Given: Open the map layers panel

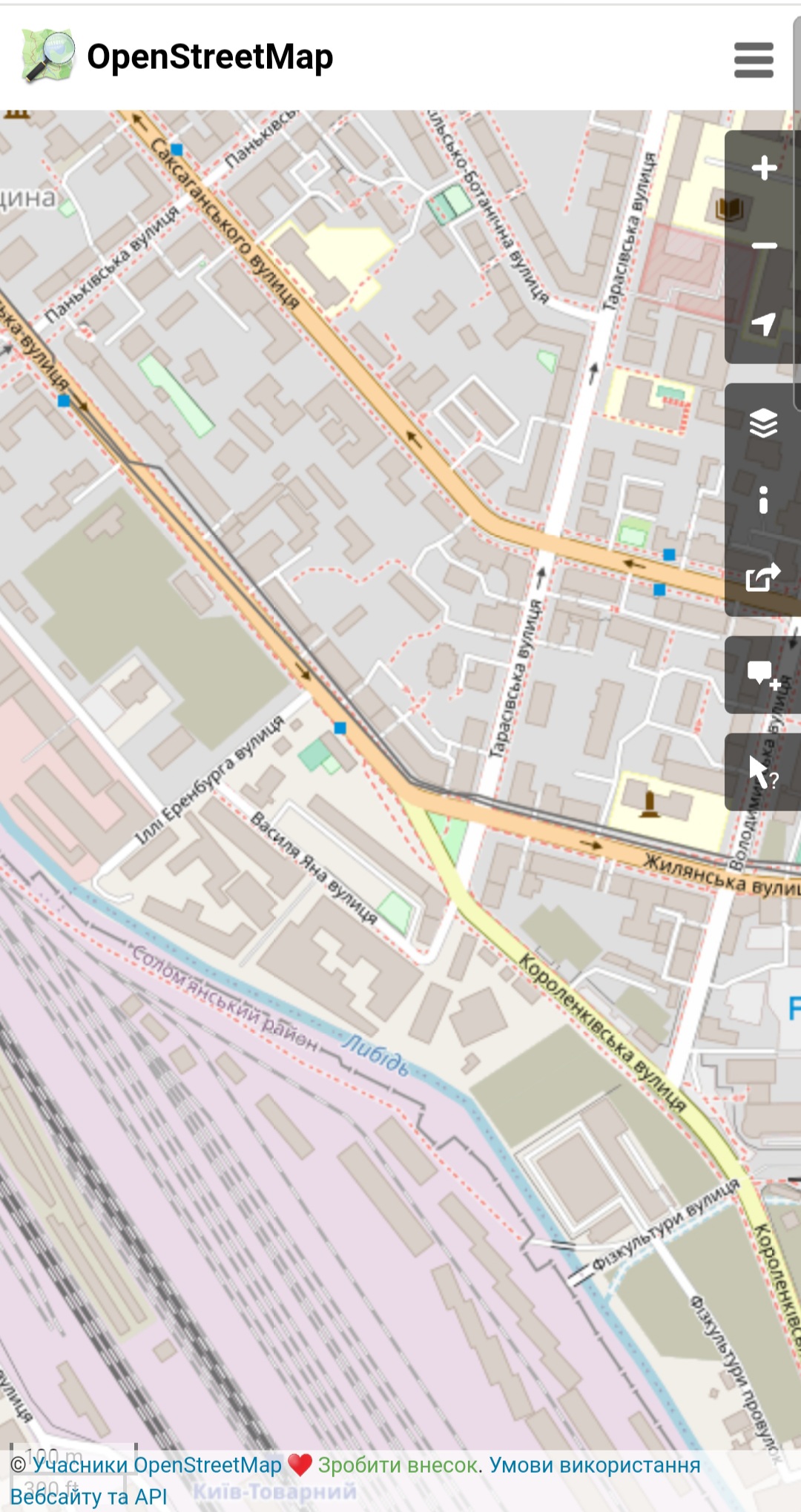Looking at the screenshot, I should [x=763, y=423].
